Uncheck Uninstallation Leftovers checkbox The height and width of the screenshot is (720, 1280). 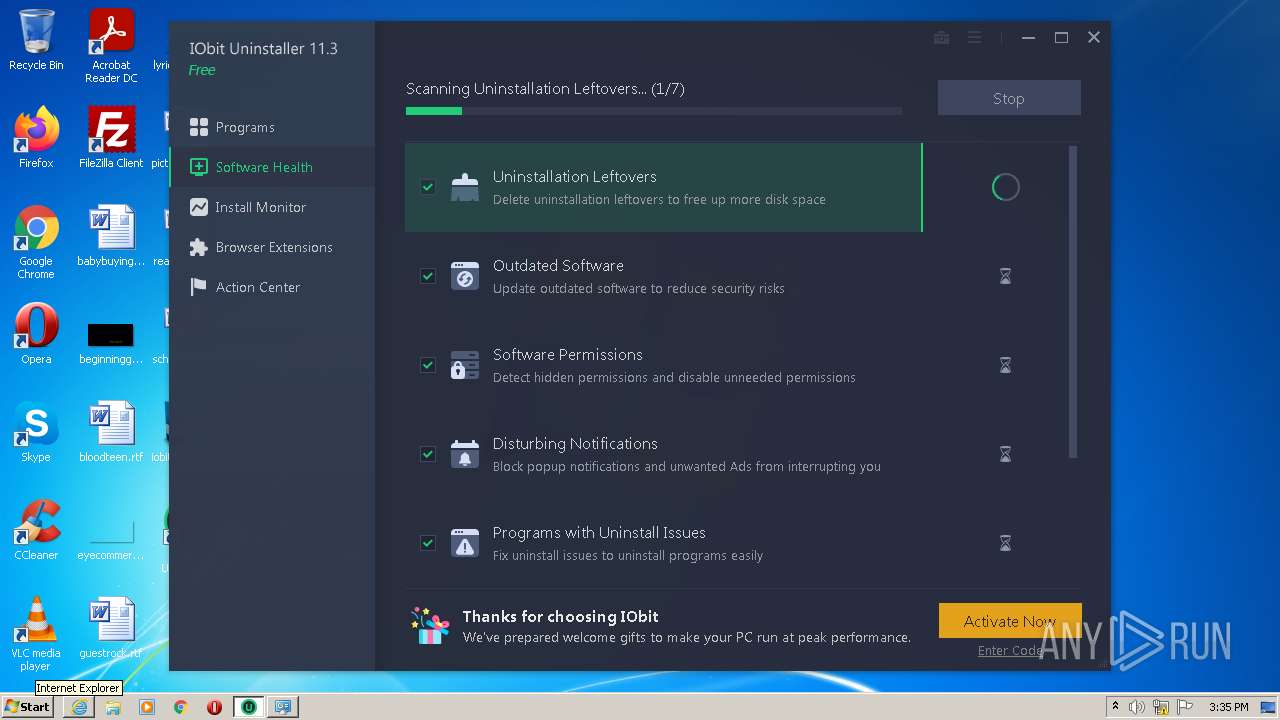[428, 187]
